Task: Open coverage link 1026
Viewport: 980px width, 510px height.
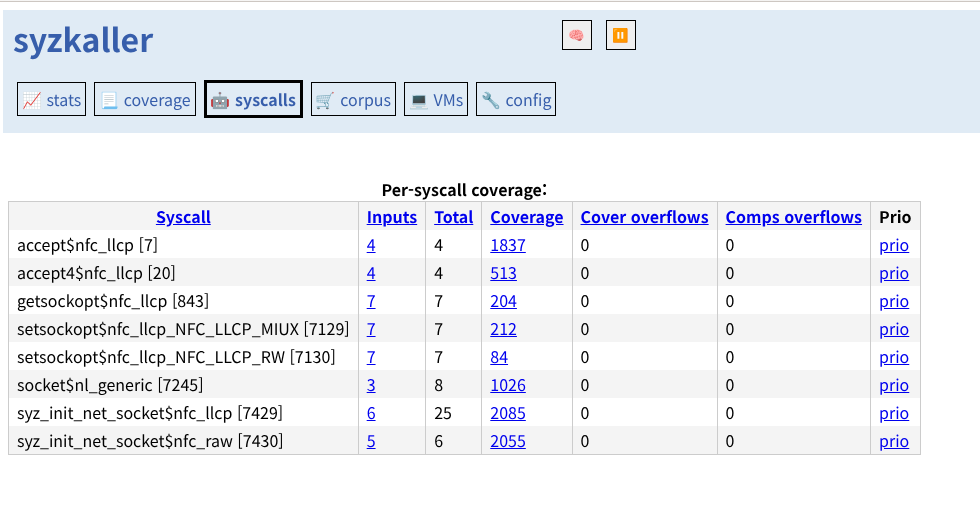Action: click(508, 385)
